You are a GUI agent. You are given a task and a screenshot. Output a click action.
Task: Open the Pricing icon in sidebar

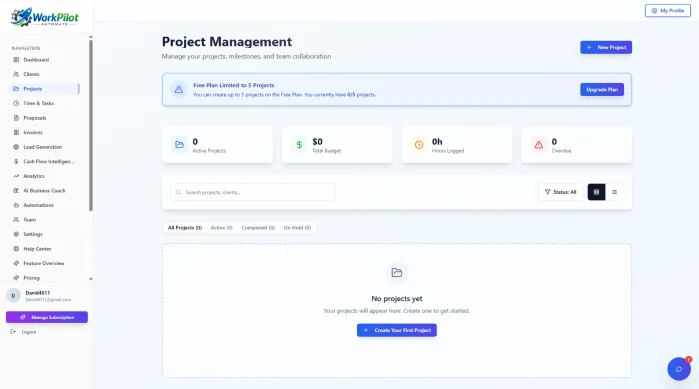16,278
